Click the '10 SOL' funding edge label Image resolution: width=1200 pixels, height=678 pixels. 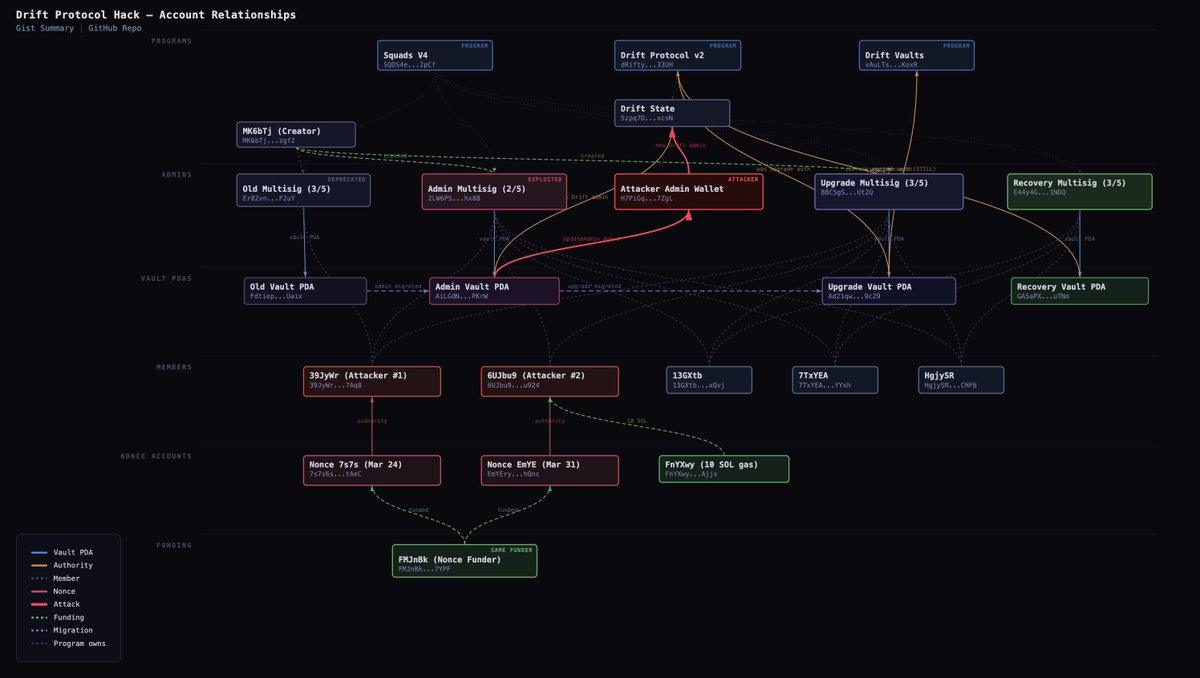pos(639,420)
